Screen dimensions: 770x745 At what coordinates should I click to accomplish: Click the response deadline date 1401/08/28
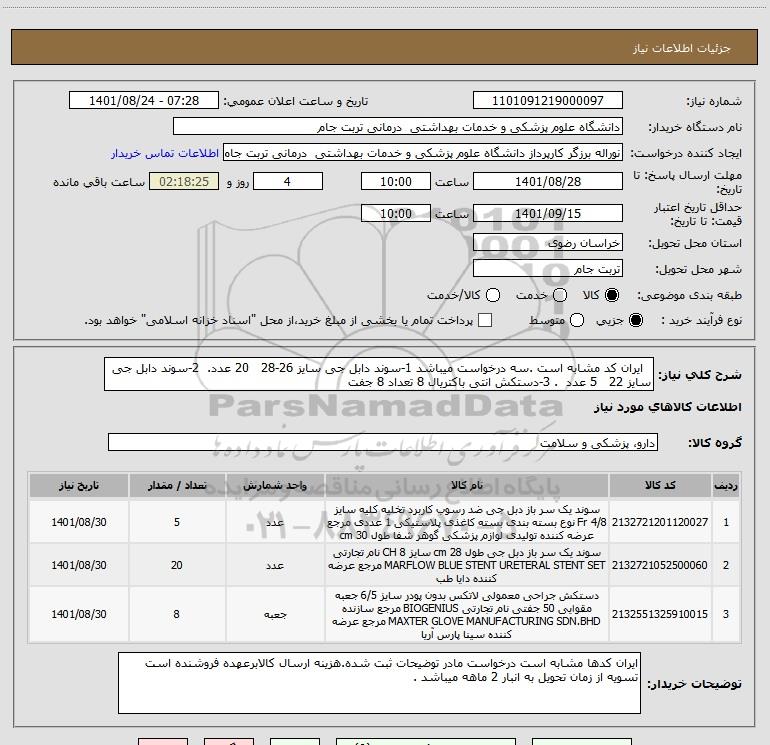[548, 181]
